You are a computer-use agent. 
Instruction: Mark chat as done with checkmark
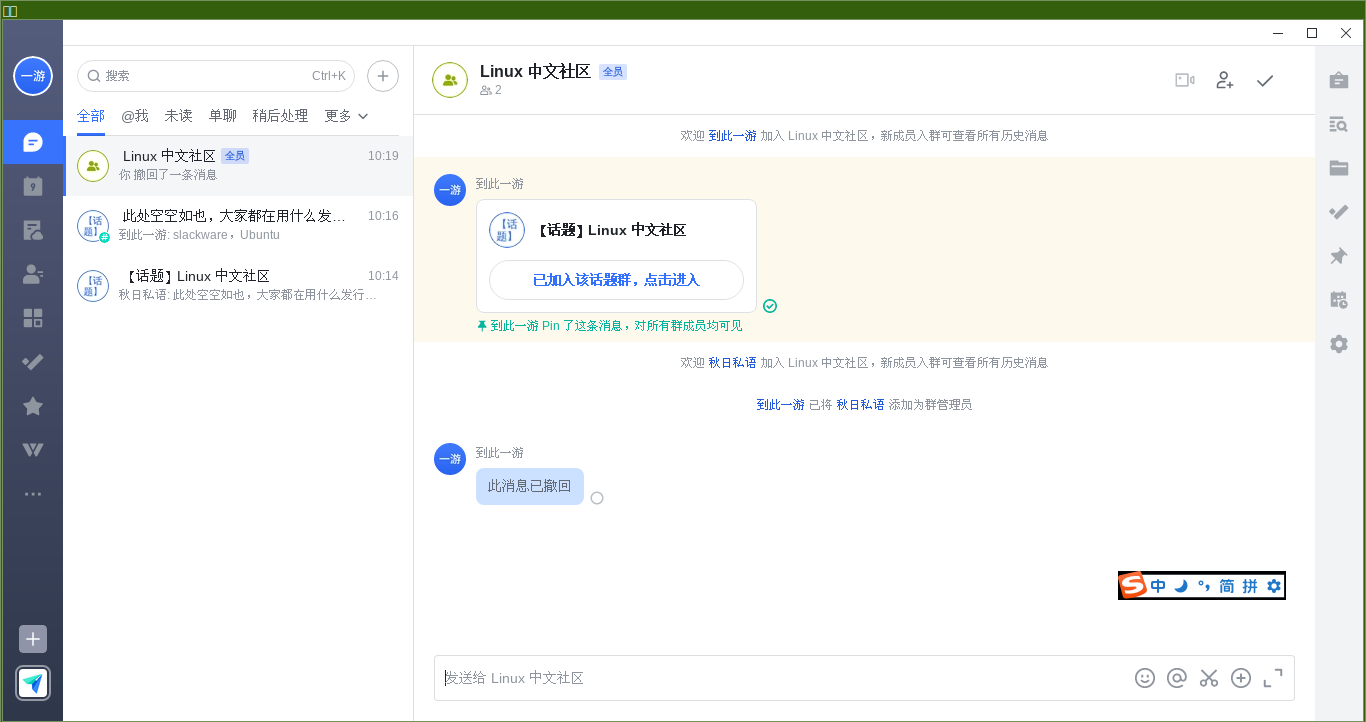click(x=1265, y=80)
